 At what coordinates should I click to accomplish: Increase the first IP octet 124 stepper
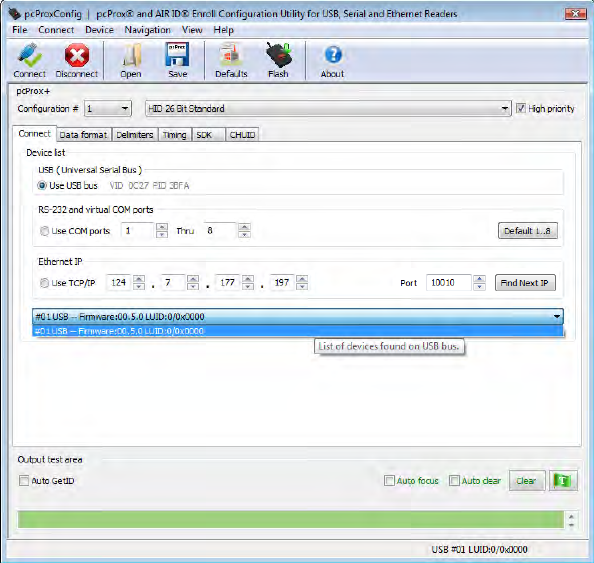click(x=139, y=279)
